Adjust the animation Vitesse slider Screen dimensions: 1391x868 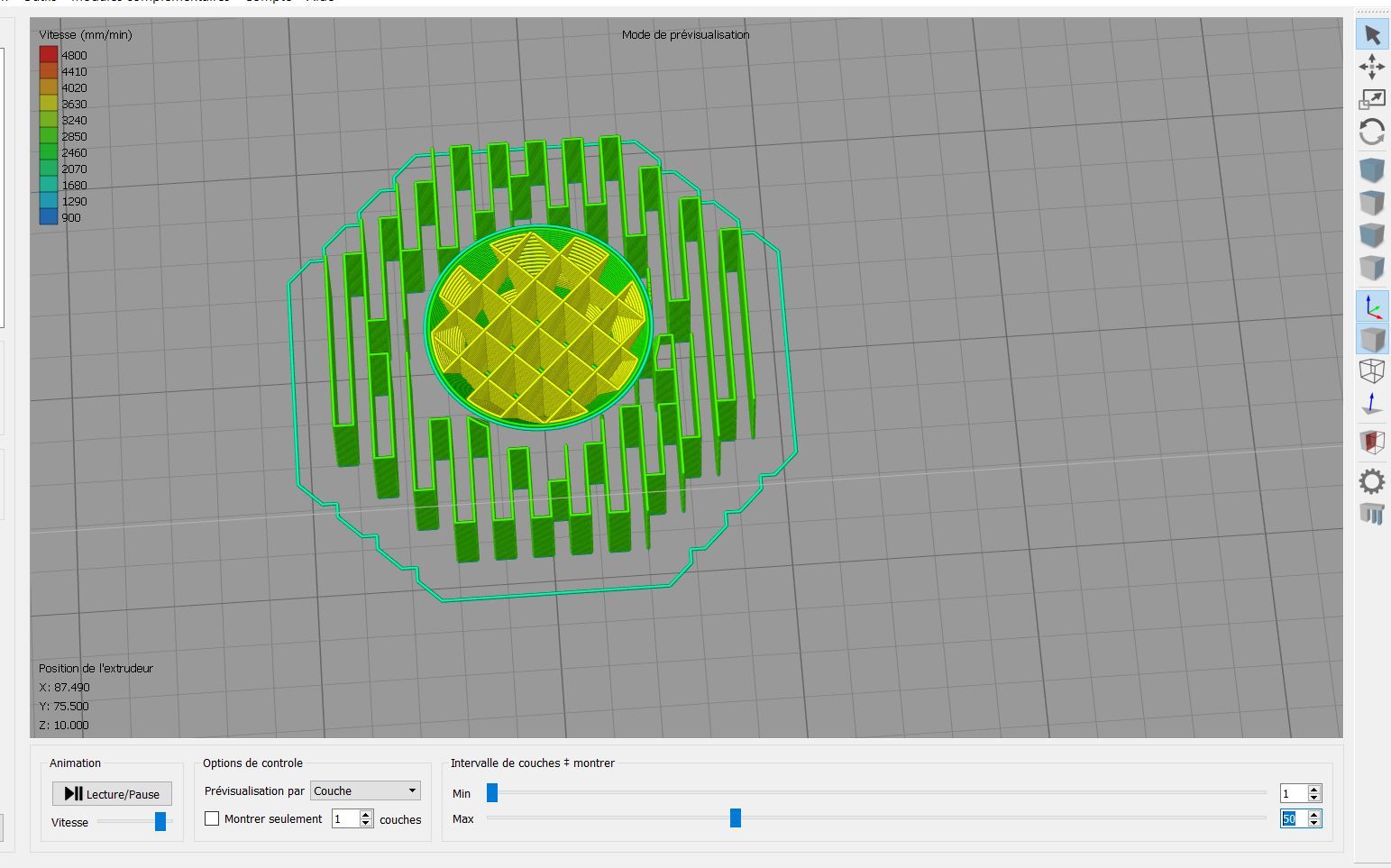click(160, 821)
